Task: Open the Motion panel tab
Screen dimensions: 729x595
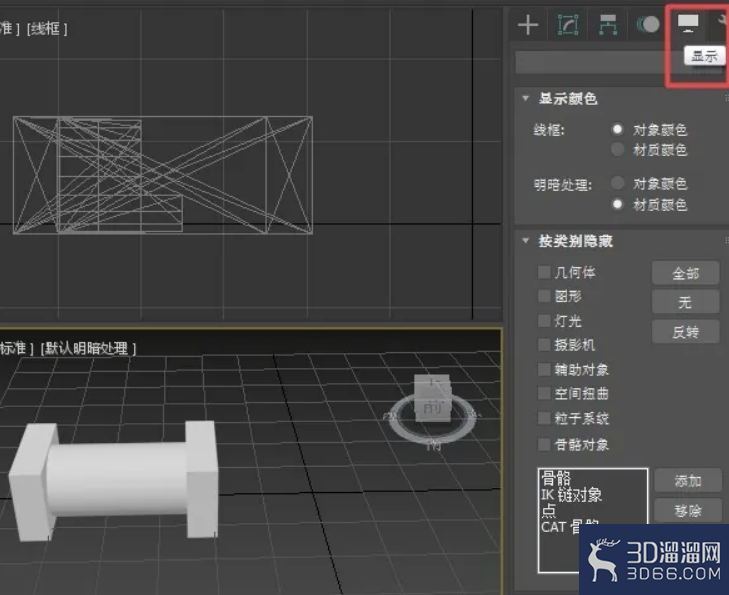Action: [x=648, y=24]
